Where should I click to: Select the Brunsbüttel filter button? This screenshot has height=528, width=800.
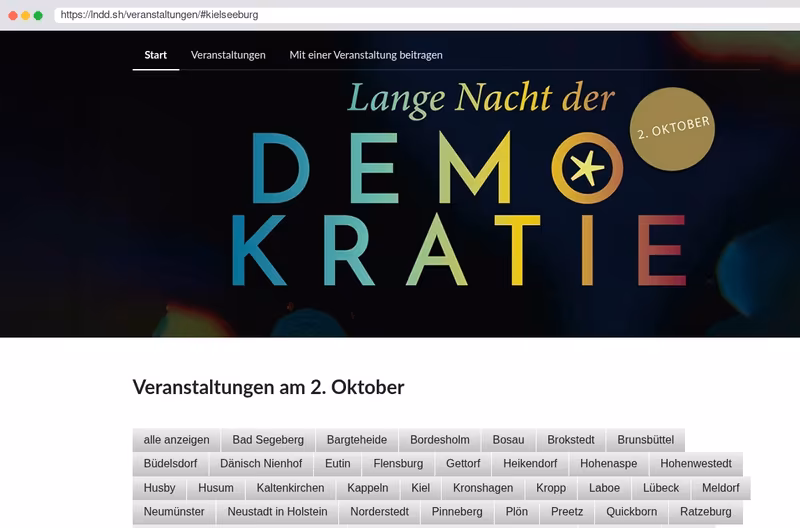click(x=645, y=440)
